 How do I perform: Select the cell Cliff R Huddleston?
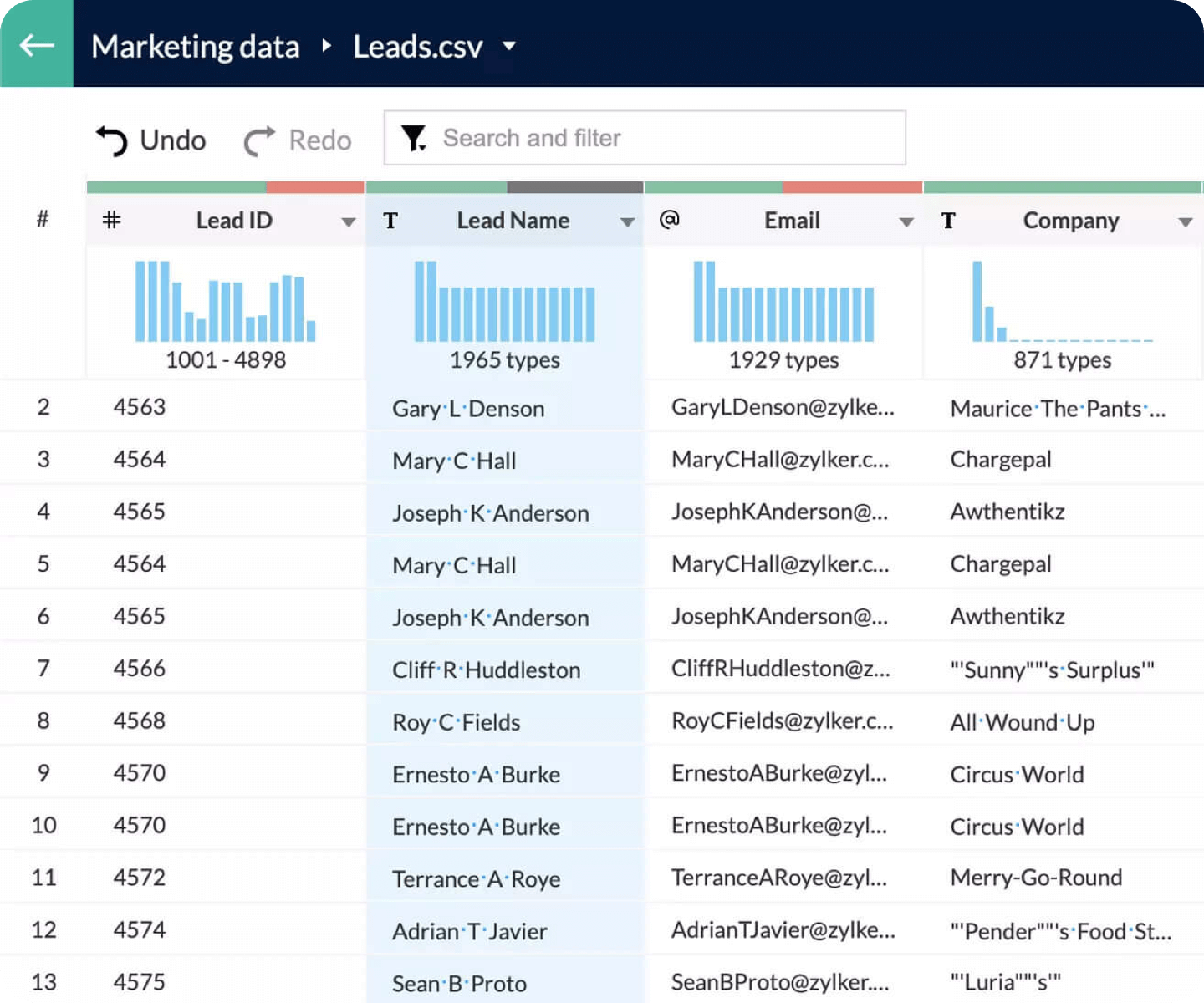coord(505,669)
